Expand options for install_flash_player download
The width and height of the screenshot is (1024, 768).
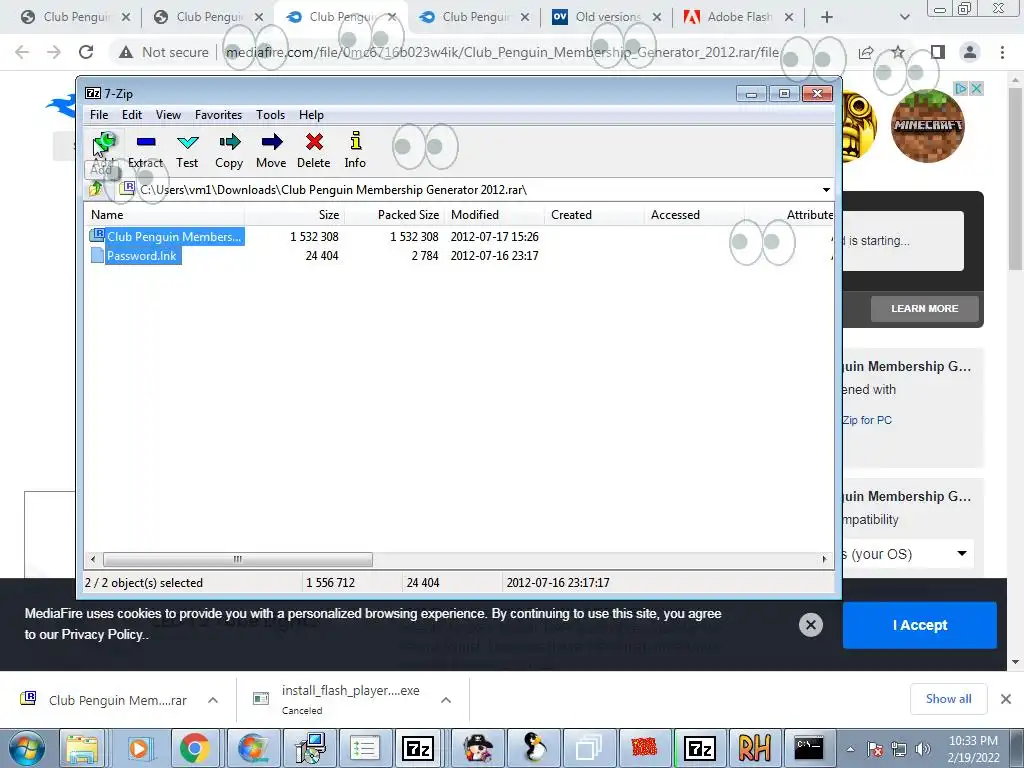[x=446, y=700]
